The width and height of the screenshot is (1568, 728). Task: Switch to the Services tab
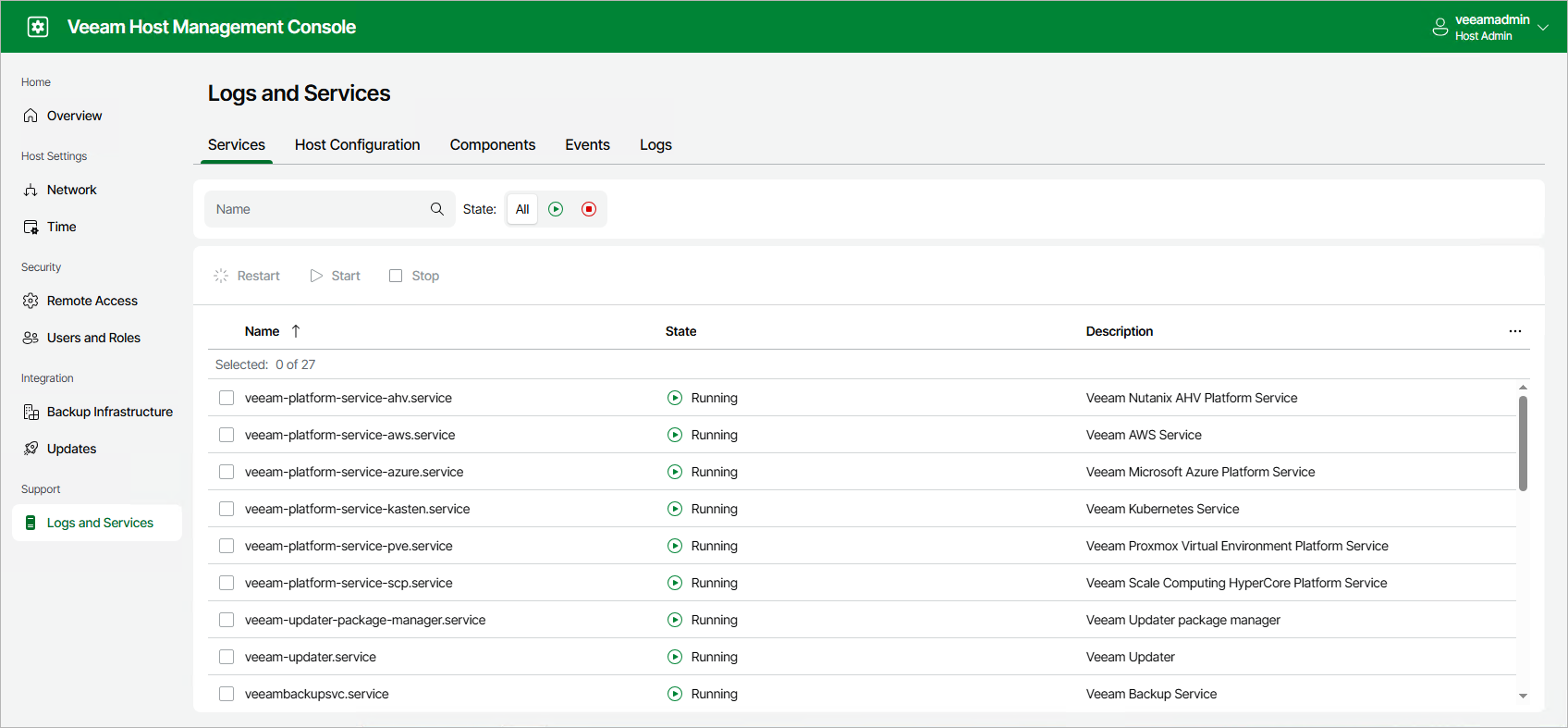(237, 145)
